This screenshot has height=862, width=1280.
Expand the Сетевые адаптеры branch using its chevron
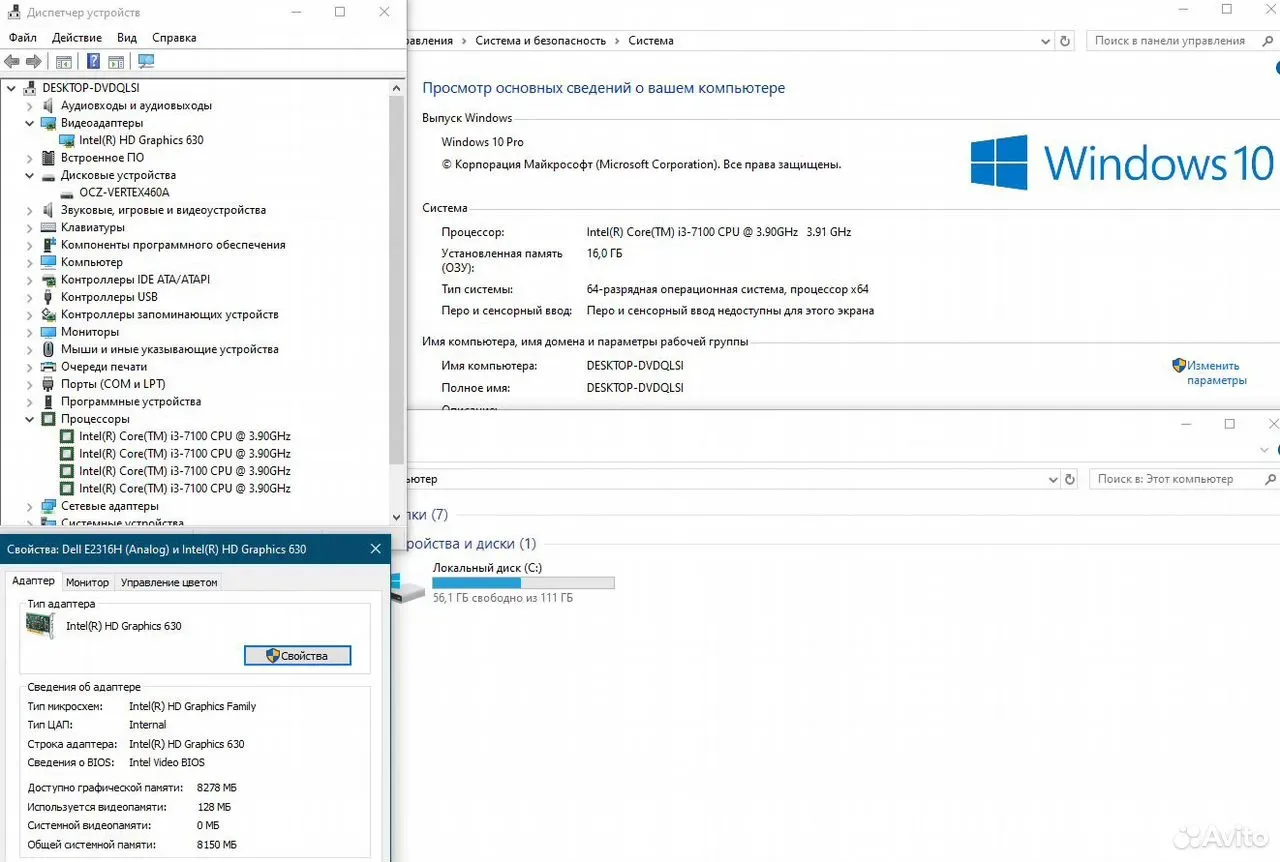29,506
